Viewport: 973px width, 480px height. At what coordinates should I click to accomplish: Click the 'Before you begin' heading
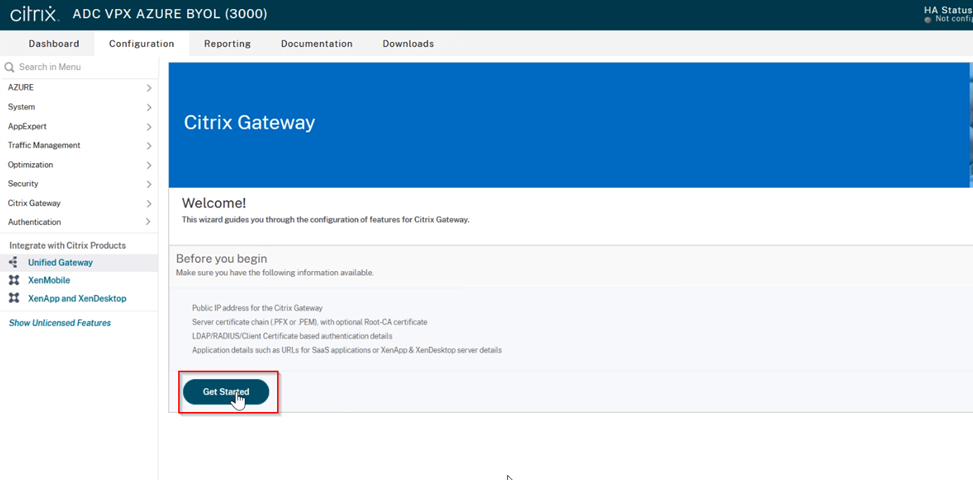click(222, 259)
